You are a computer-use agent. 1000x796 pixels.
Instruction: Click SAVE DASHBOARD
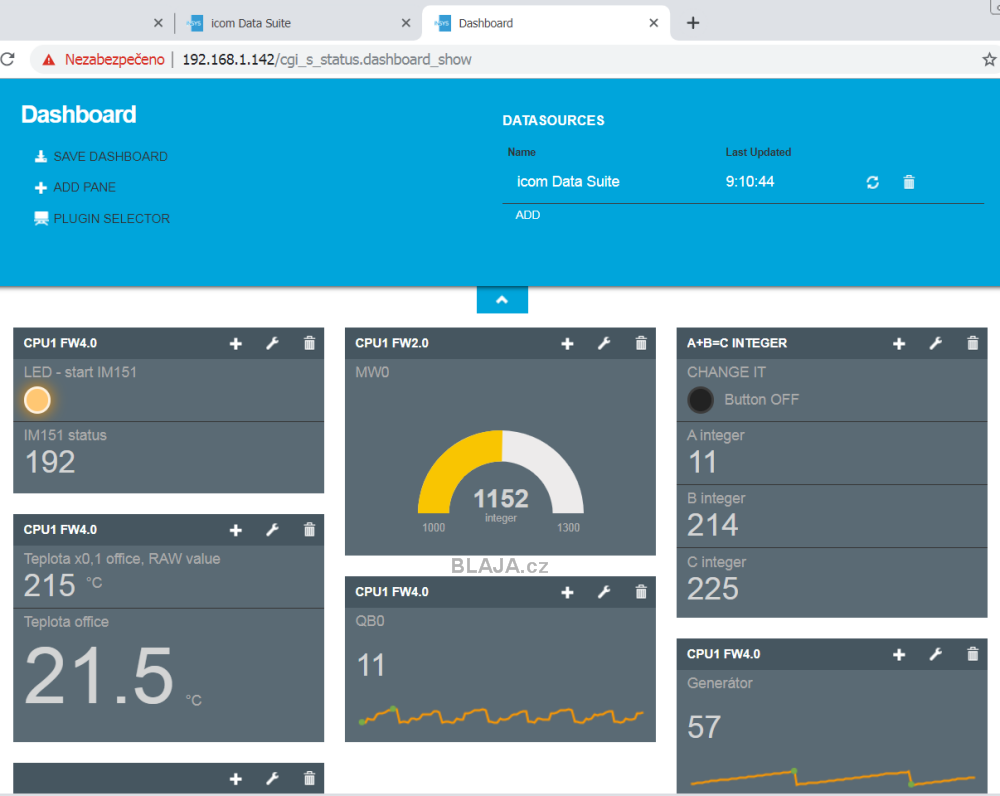[x=101, y=157]
